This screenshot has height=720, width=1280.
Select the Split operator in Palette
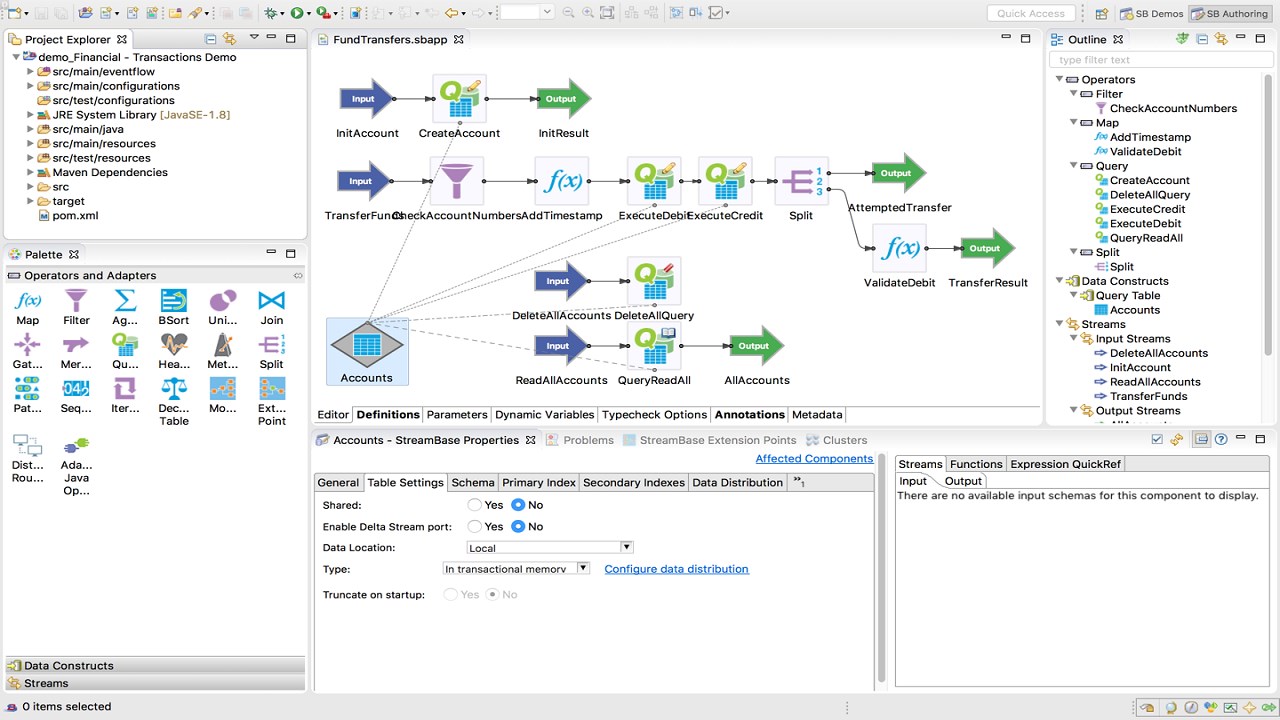pos(272,352)
